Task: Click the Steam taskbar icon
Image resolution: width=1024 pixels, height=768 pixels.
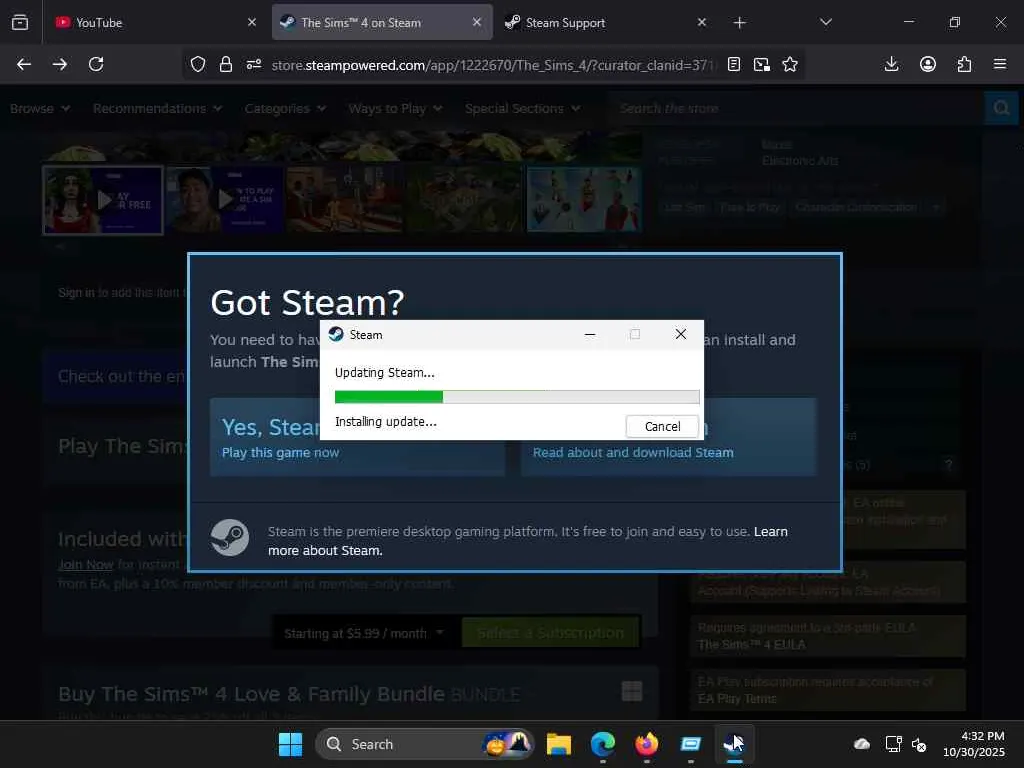Action: click(x=734, y=744)
